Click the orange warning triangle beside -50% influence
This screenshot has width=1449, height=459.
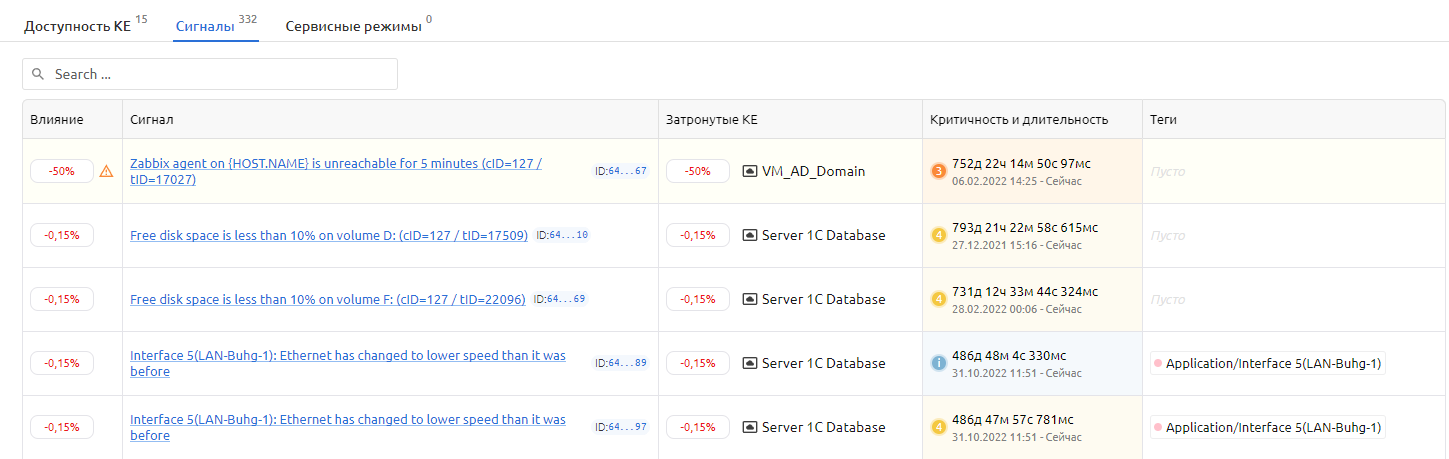[106, 171]
